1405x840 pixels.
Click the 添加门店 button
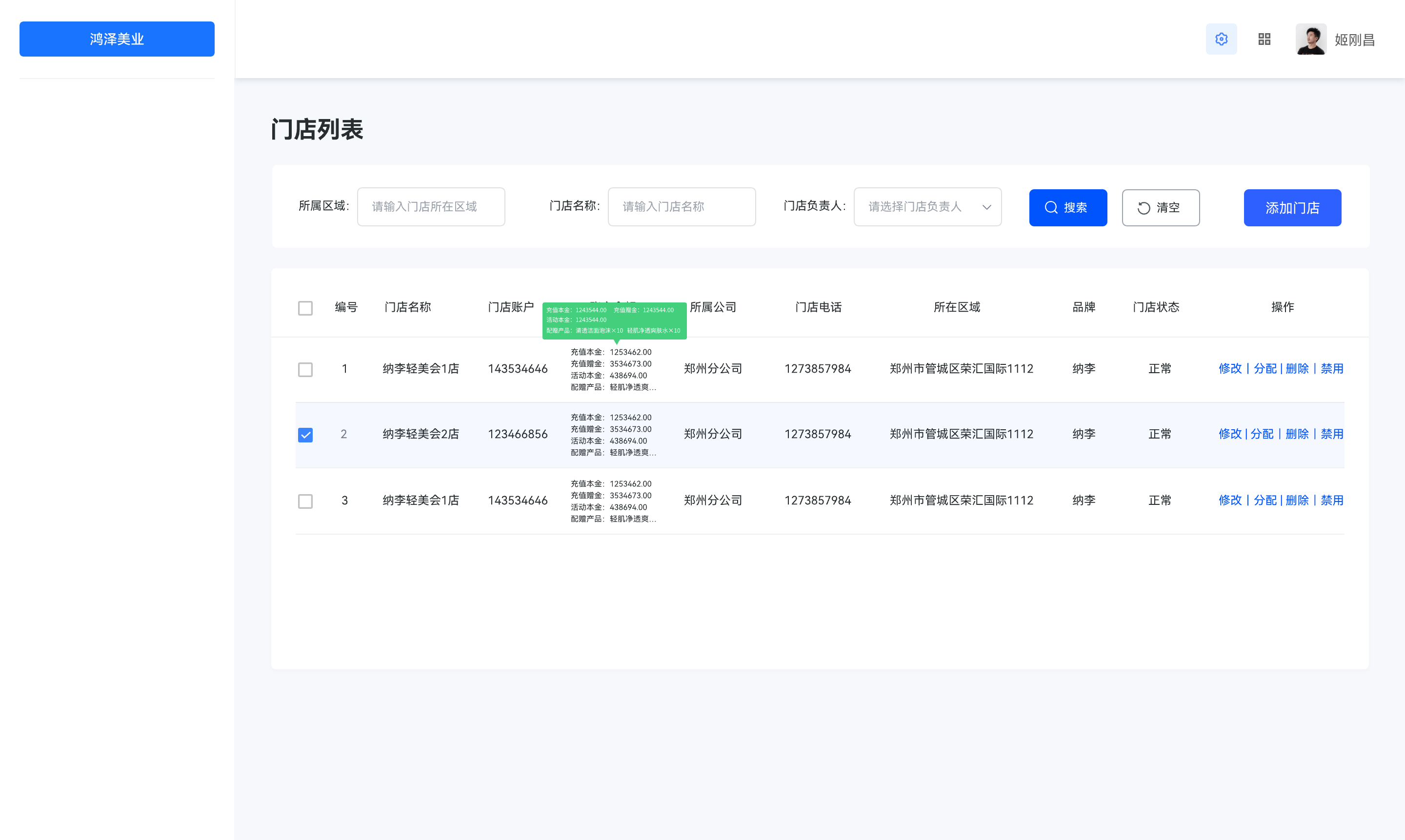(1292, 208)
